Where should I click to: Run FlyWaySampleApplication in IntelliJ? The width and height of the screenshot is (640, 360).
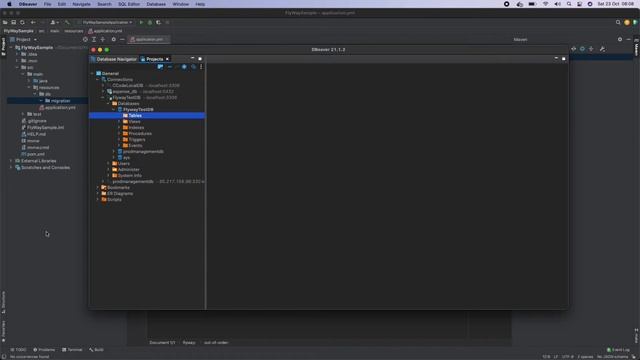tap(141, 22)
